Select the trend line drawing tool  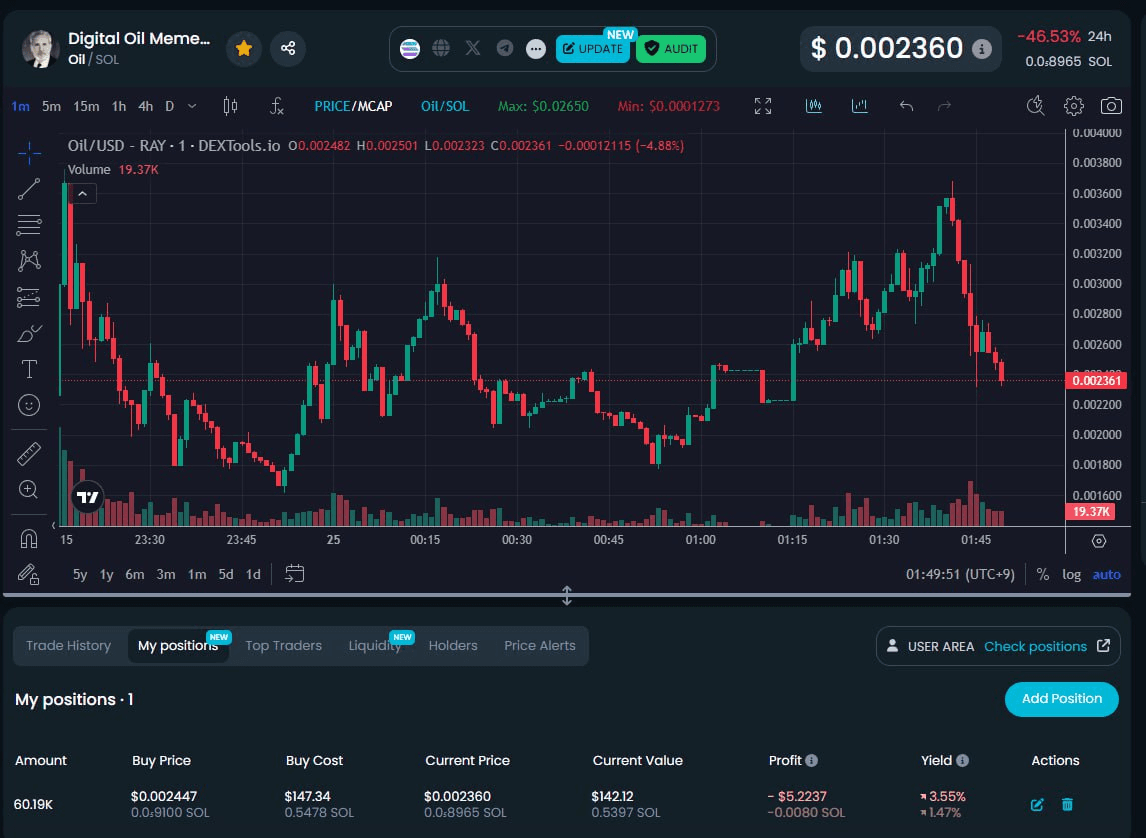click(x=29, y=189)
